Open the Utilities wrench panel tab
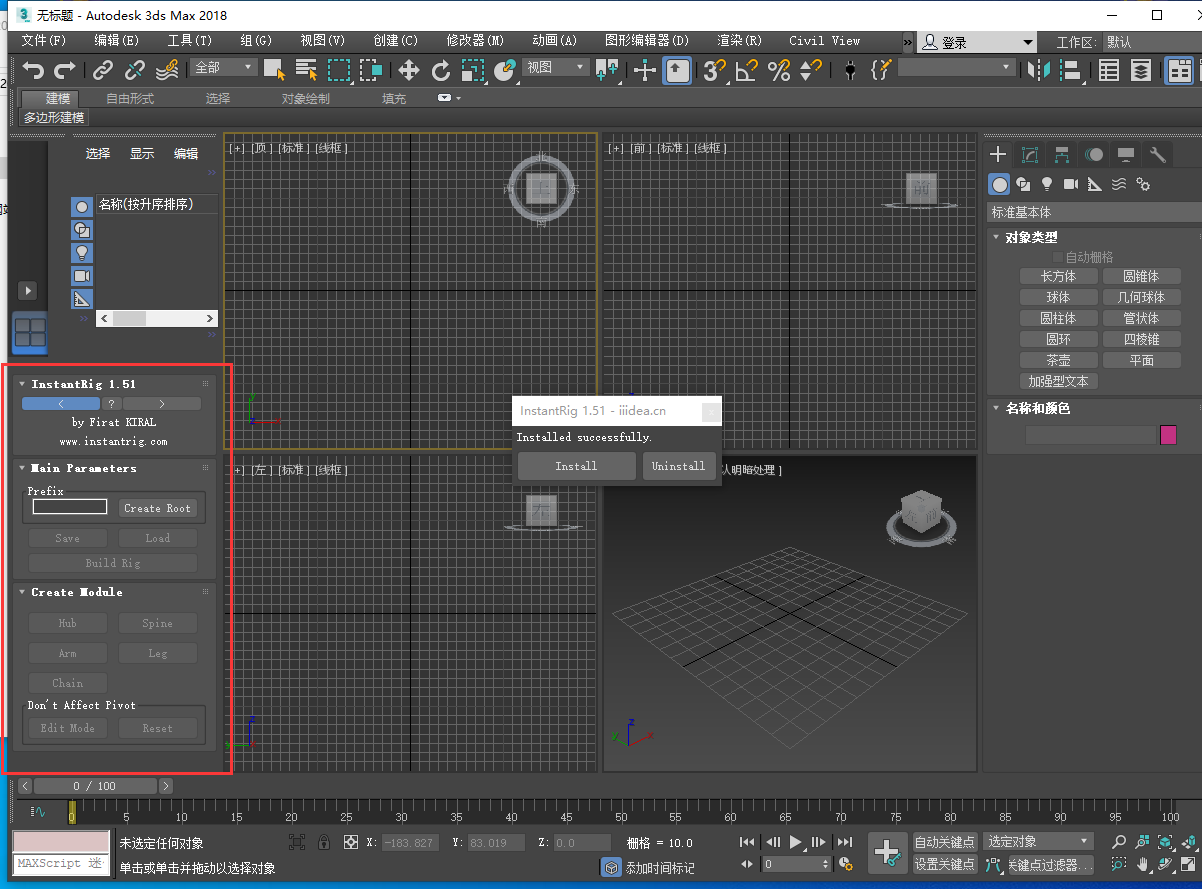The height and width of the screenshot is (889, 1202). point(1158,154)
